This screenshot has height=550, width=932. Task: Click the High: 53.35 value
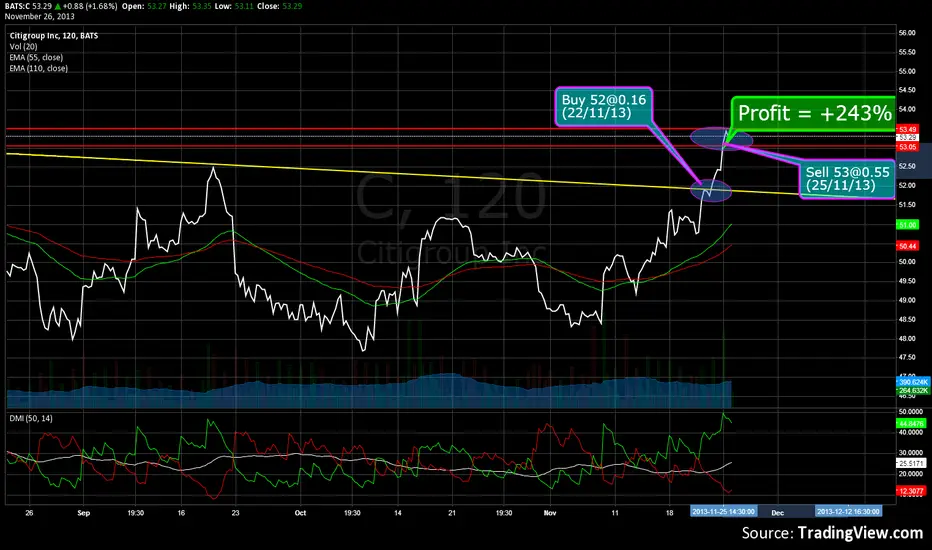pyautogui.click(x=190, y=7)
